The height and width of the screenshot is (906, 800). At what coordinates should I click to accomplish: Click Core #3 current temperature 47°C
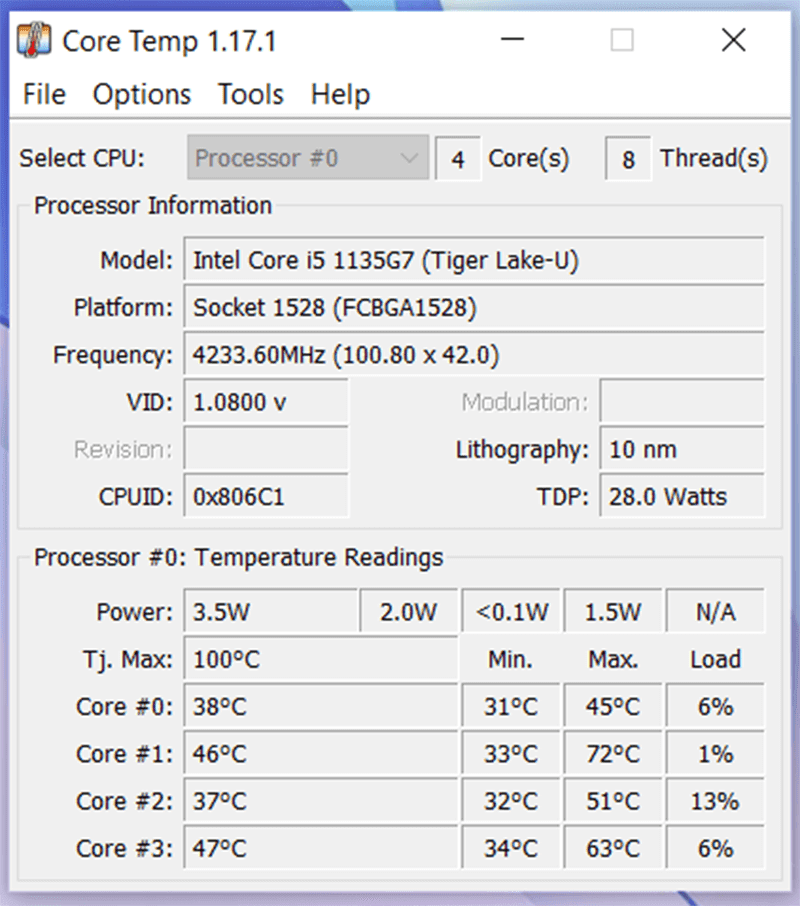(321, 849)
